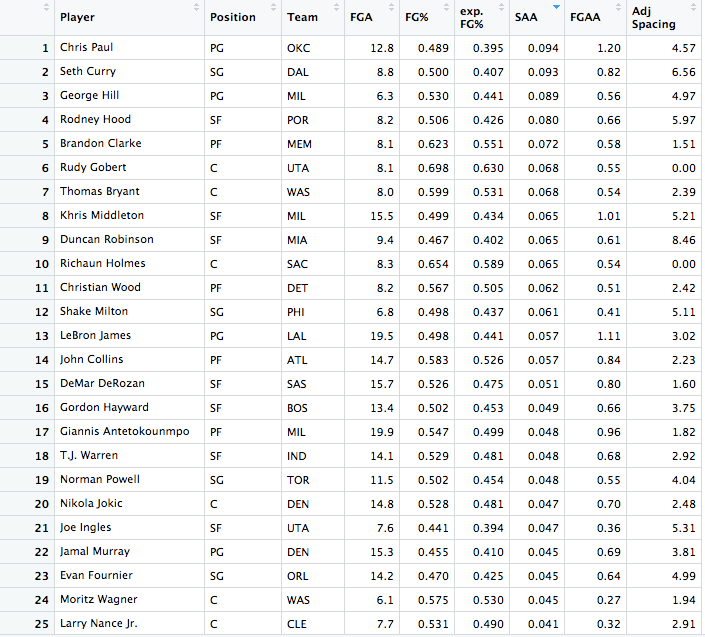Select row number 25 in the index column
Viewport: 705px width, 637px height.
coord(43,624)
